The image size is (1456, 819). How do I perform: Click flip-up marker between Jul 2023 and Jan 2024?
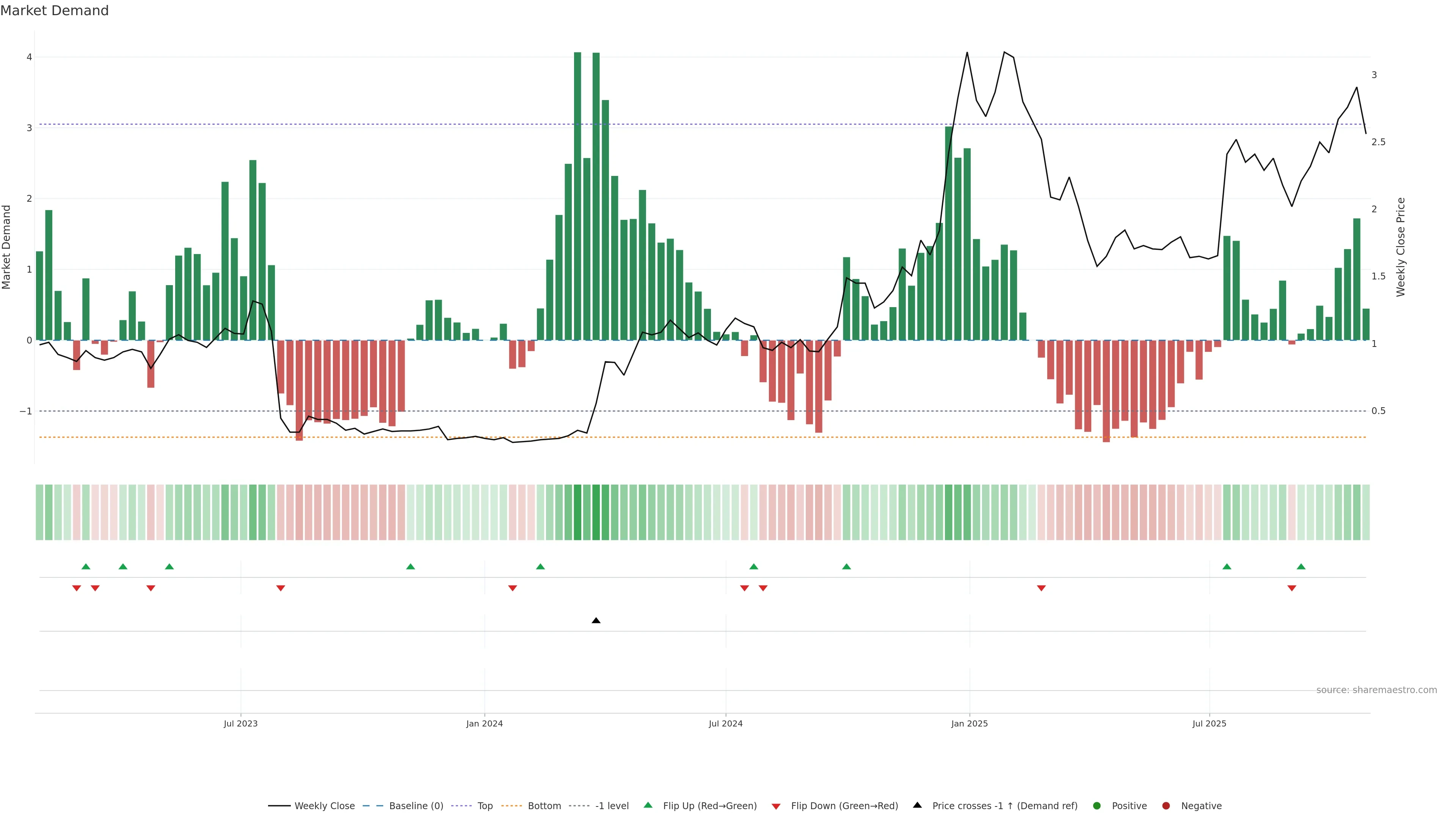pos(411,566)
